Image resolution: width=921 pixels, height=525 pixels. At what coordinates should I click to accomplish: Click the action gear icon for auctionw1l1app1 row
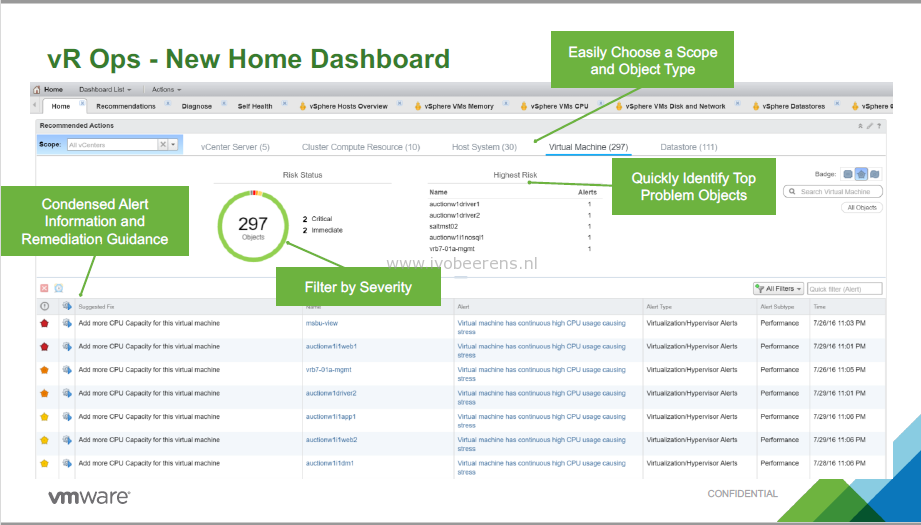point(66,417)
